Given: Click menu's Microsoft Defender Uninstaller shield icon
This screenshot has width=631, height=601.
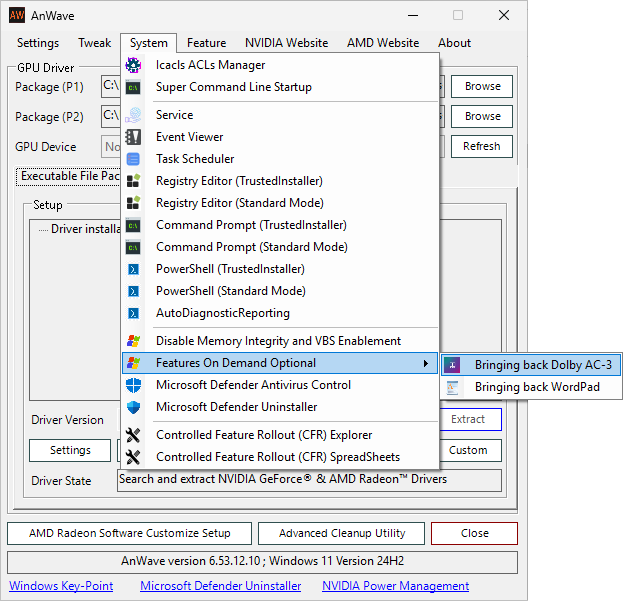Looking at the screenshot, I should click(x=133, y=407).
